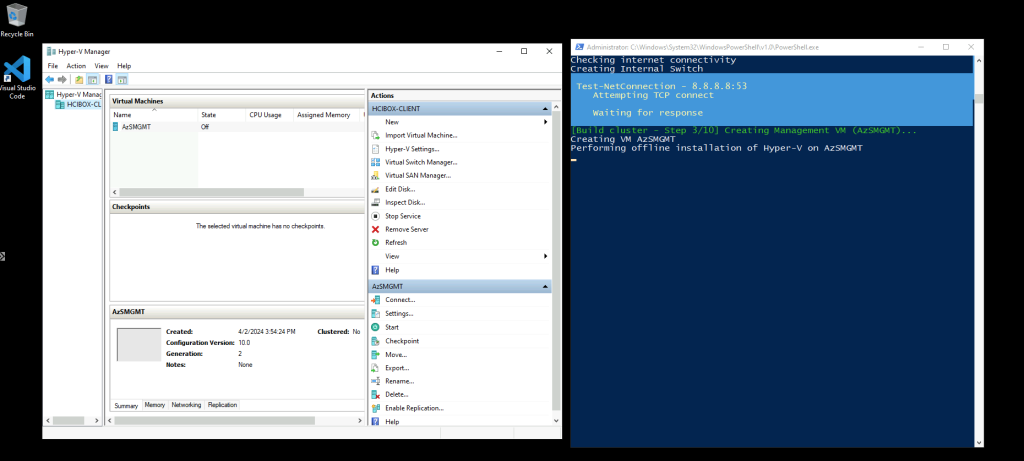This screenshot has height=461, width=1024.
Task: Click the Connect icon under AzSMGMT actions
Action: (x=376, y=300)
